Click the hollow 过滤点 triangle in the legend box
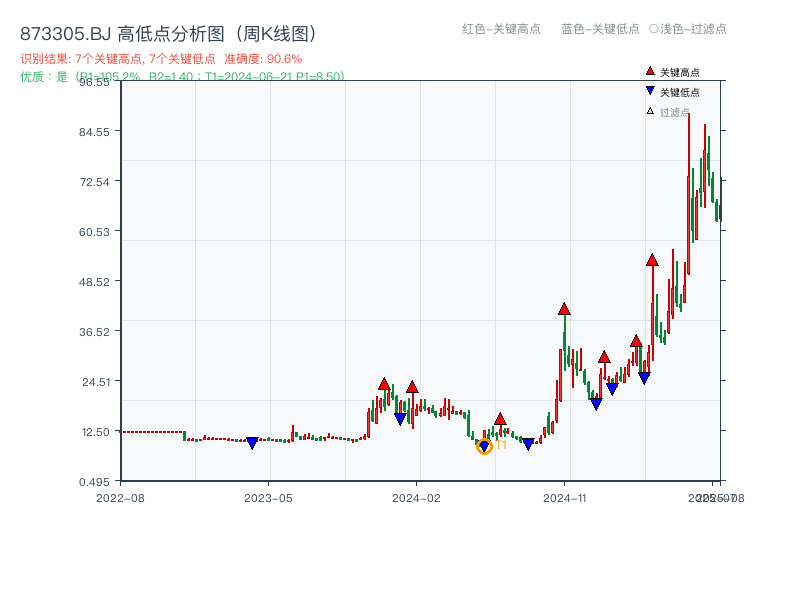The height and width of the screenshot is (600, 800). point(649,110)
